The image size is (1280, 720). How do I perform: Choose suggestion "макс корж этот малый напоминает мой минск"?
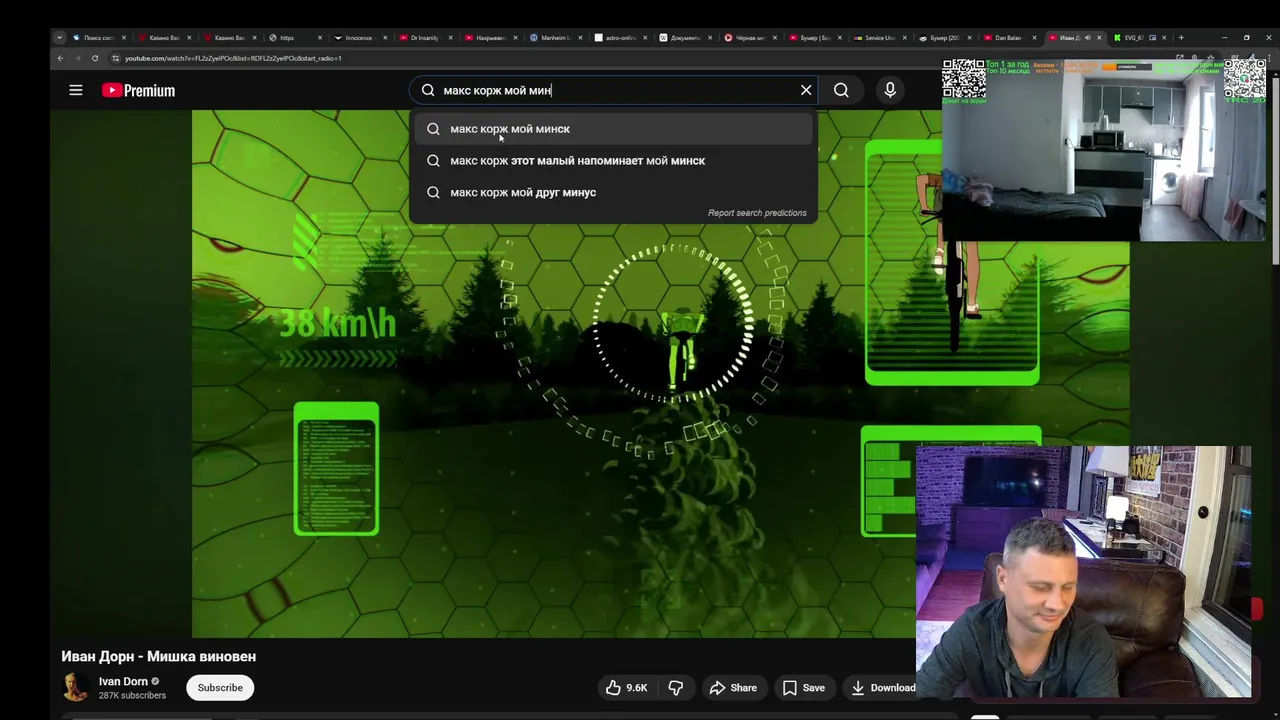(613, 161)
